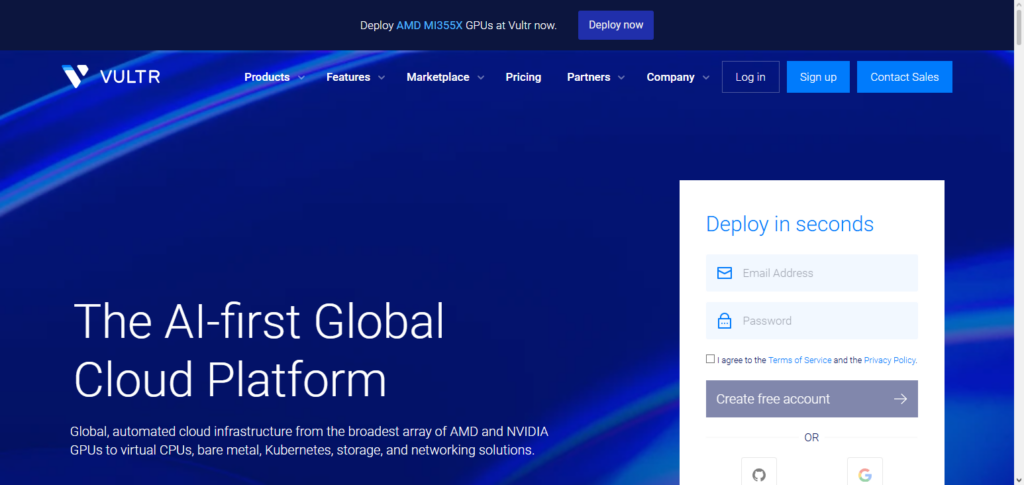The height and width of the screenshot is (485, 1024).
Task: Click the Log in button
Action: point(750,77)
